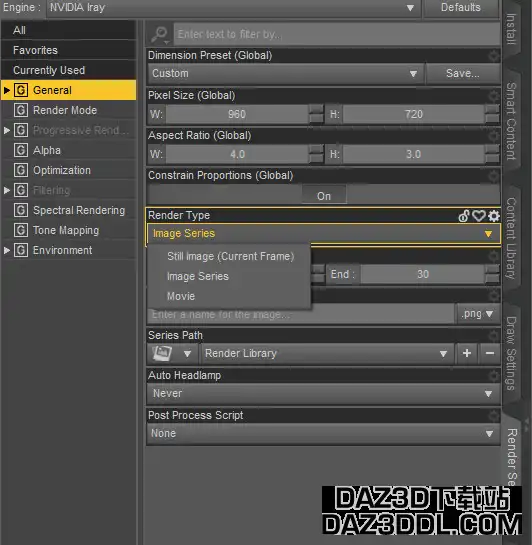Open the Tone Mapping settings group
Image resolution: width=532 pixels, height=545 pixels.
click(x=66, y=230)
